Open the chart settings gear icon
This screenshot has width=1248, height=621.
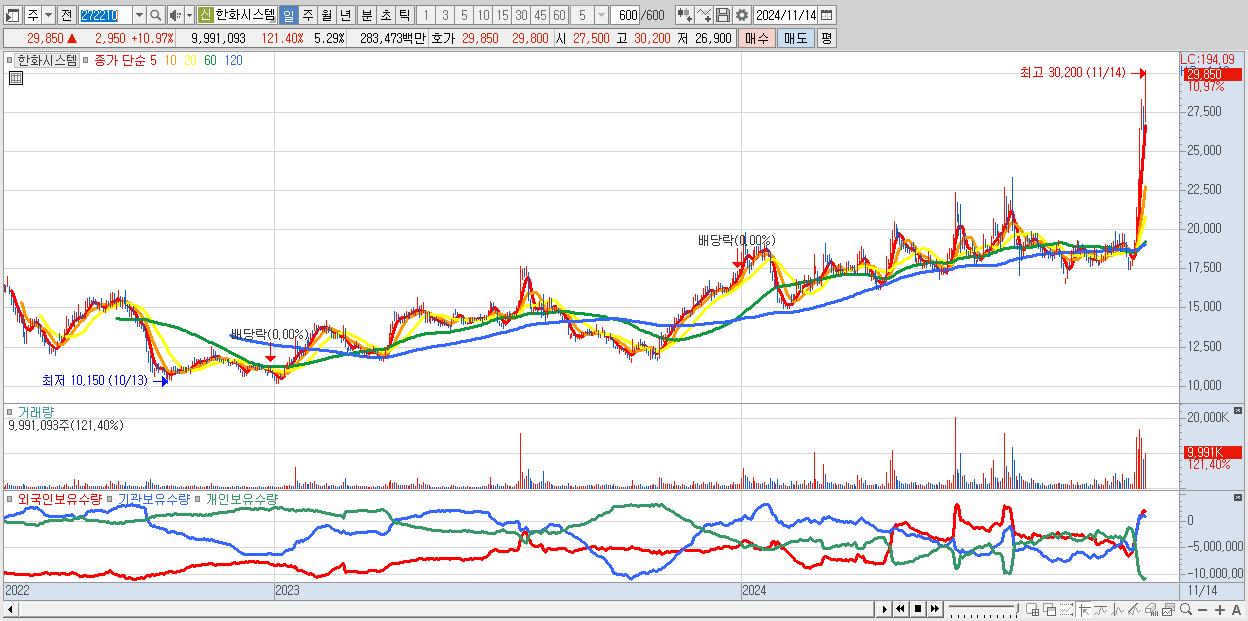coord(741,15)
